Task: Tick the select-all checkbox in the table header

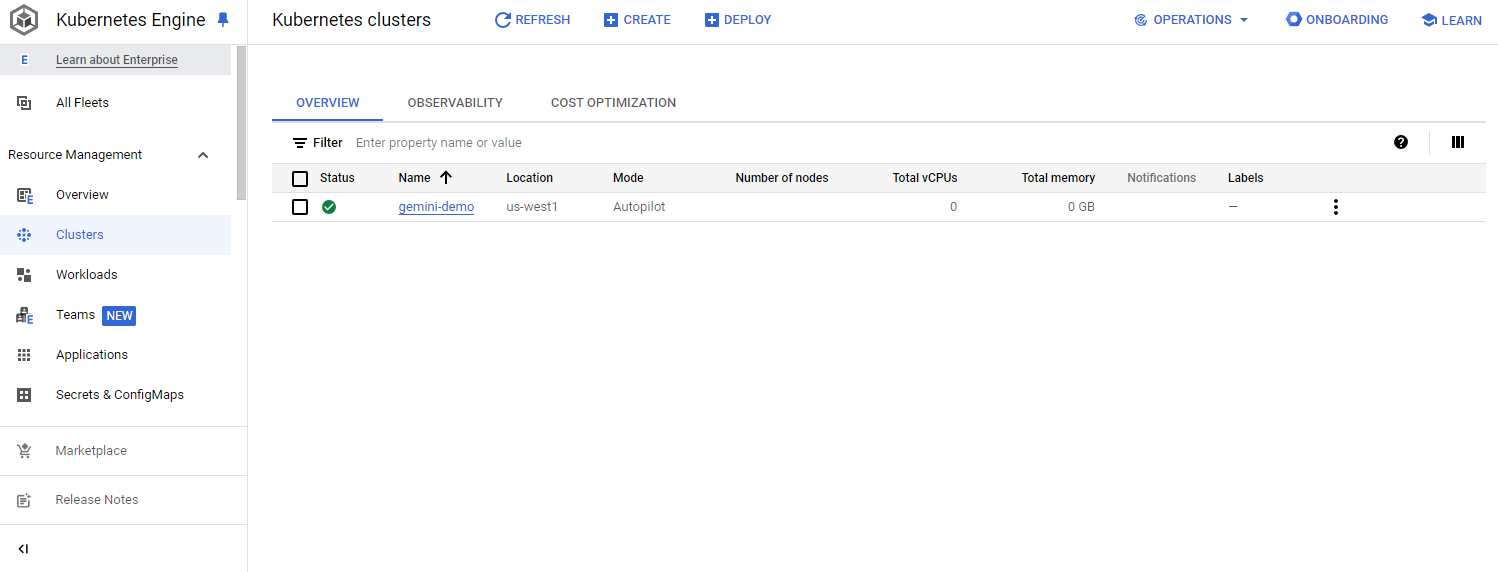Action: point(300,179)
